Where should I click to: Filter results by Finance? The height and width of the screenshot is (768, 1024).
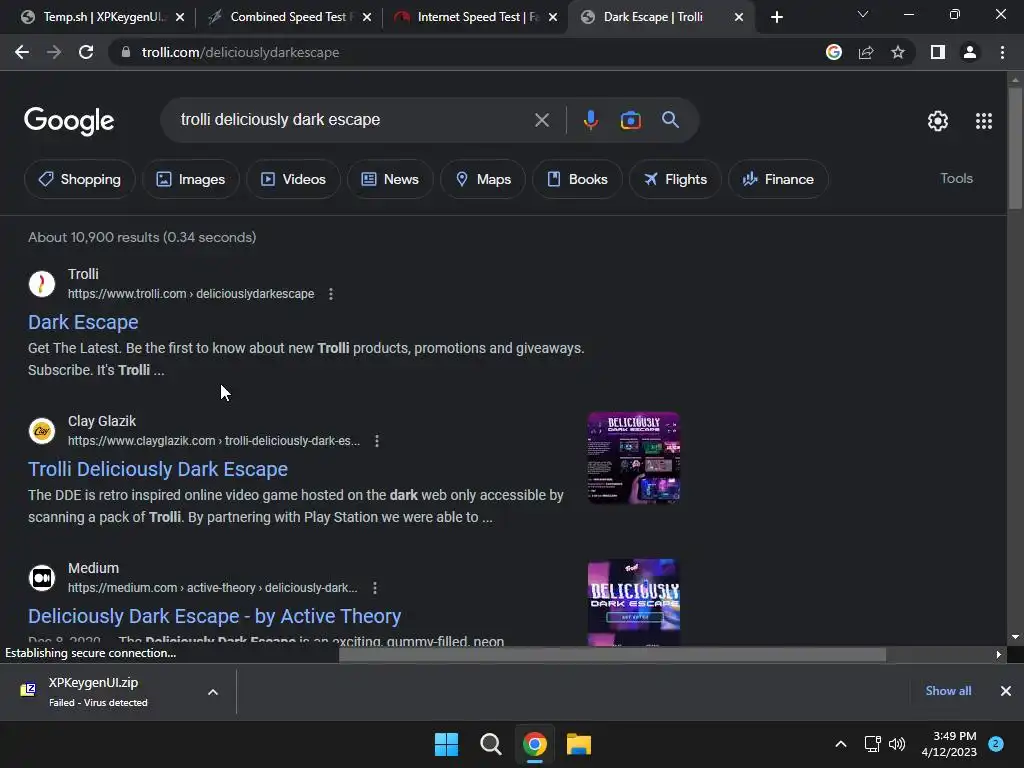point(778,179)
